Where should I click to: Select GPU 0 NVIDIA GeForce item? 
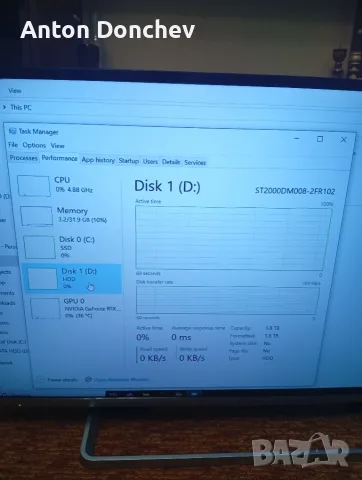tap(76, 308)
